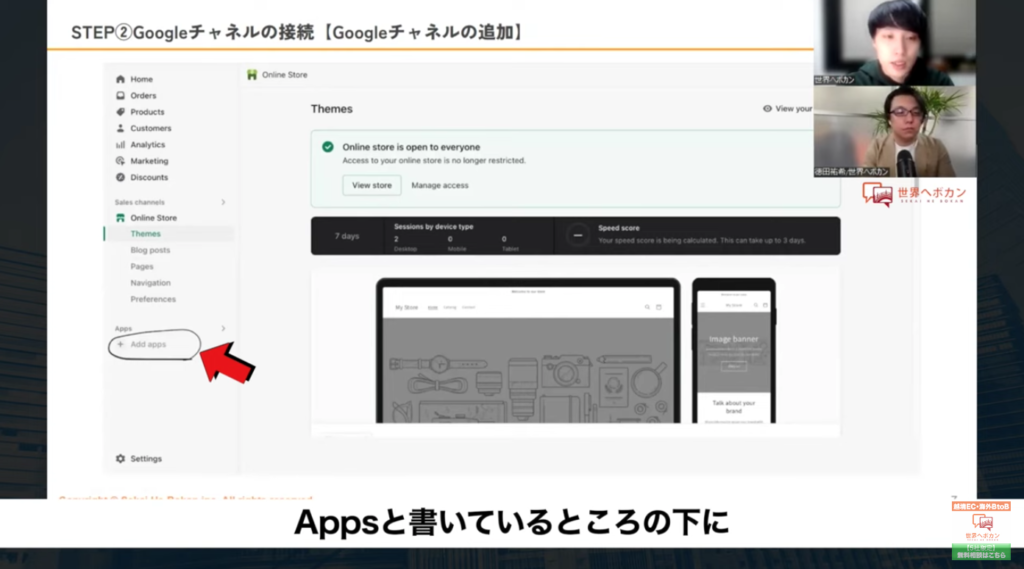Open Navigation under Online Store
This screenshot has height=569, width=1024.
[150, 283]
